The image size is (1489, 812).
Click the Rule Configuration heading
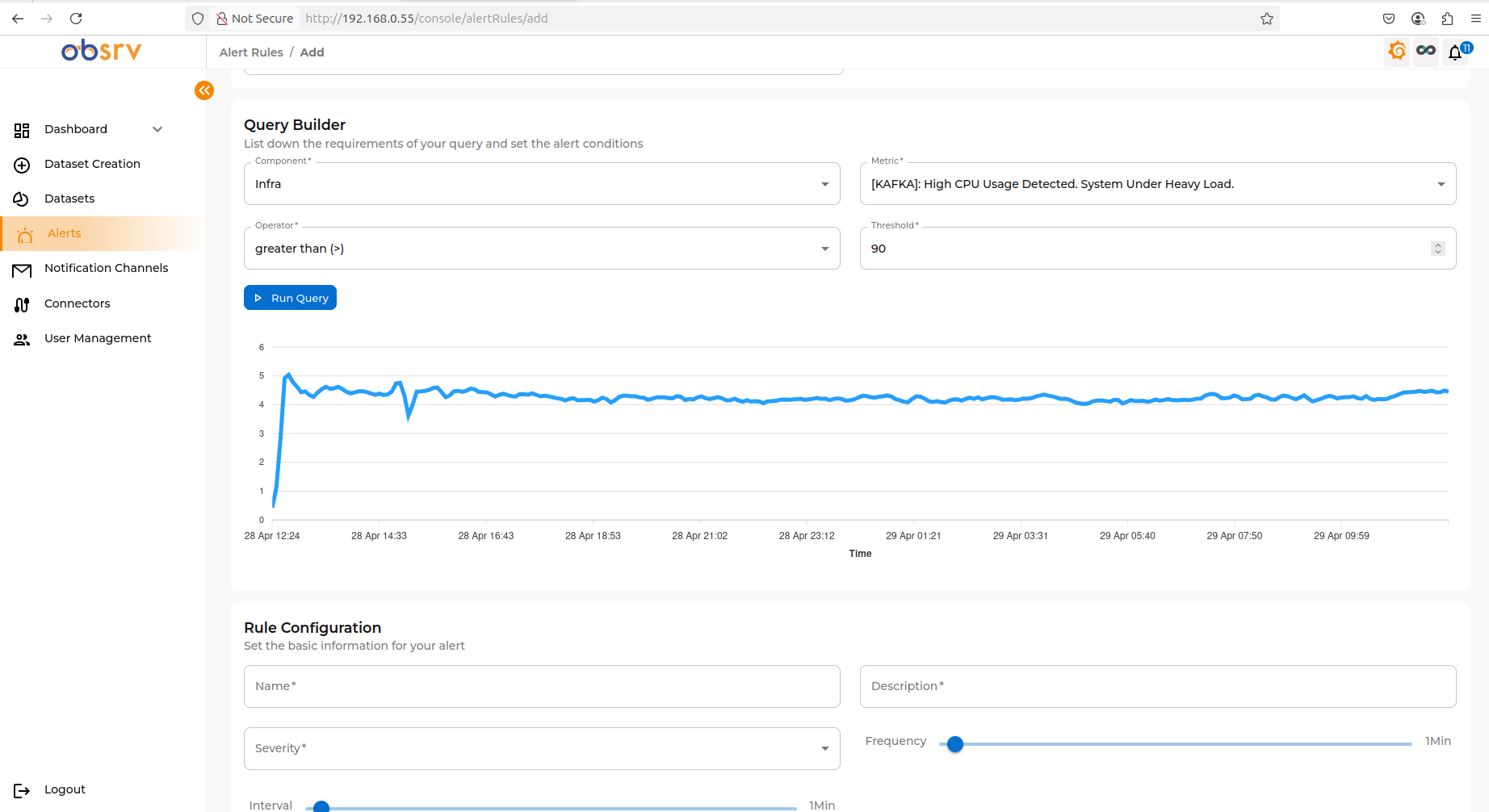(312, 627)
